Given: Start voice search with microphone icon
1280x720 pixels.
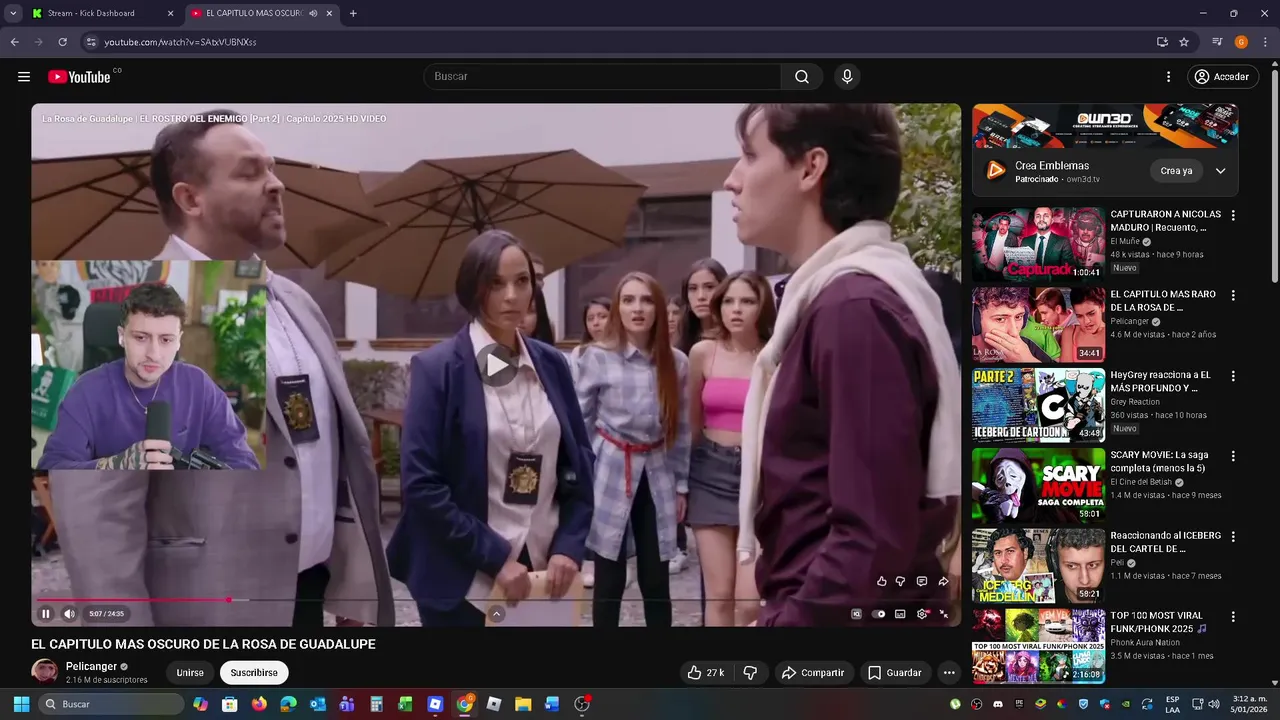Looking at the screenshot, I should 847,77.
